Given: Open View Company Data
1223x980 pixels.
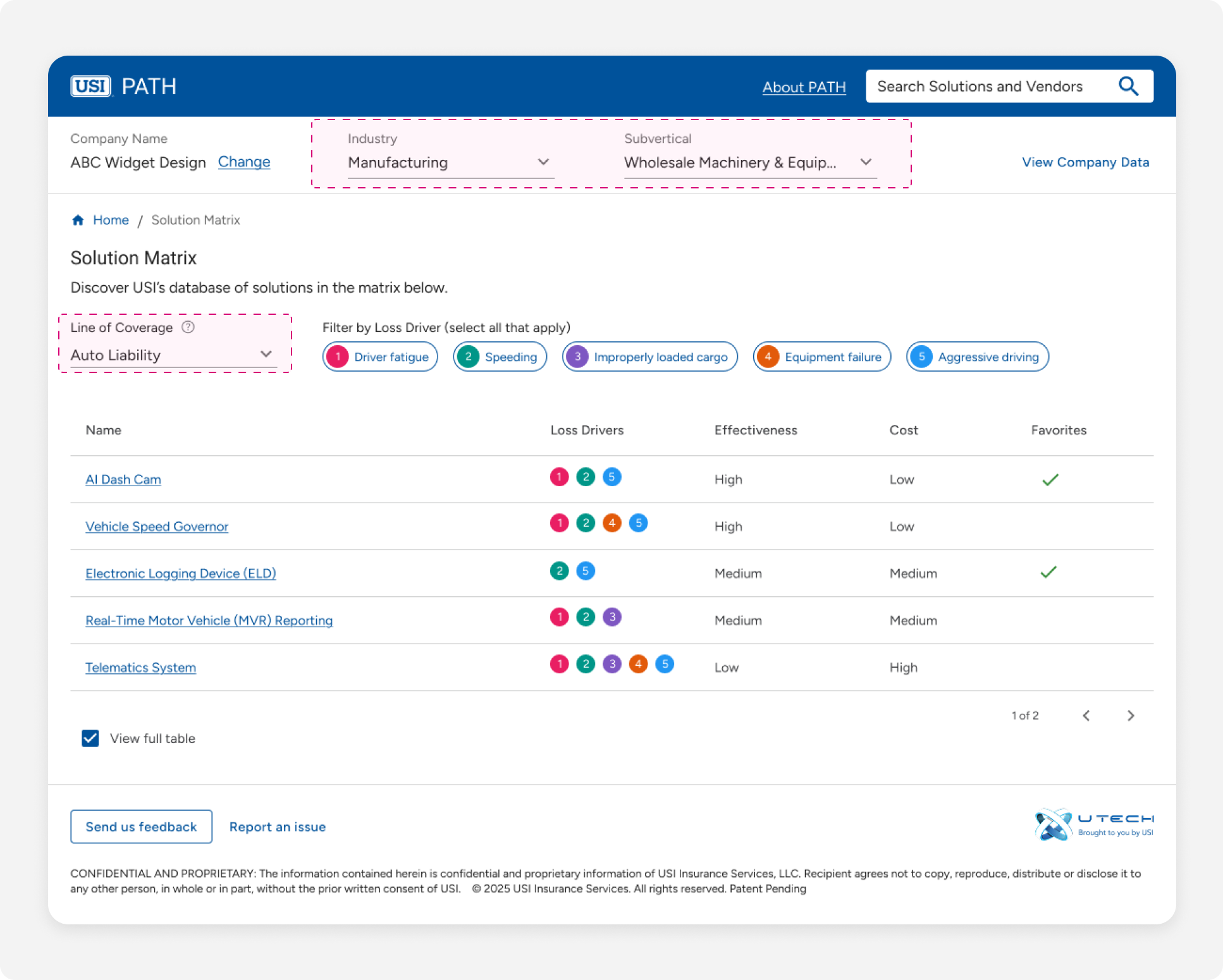Looking at the screenshot, I should [x=1086, y=162].
